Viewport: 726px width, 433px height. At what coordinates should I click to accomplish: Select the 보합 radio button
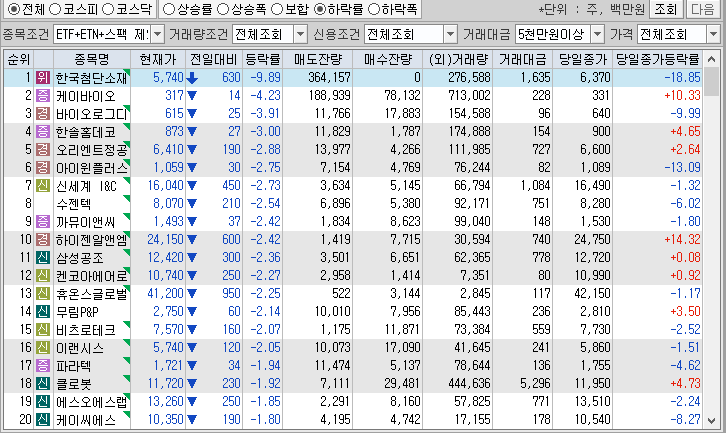click(x=276, y=9)
